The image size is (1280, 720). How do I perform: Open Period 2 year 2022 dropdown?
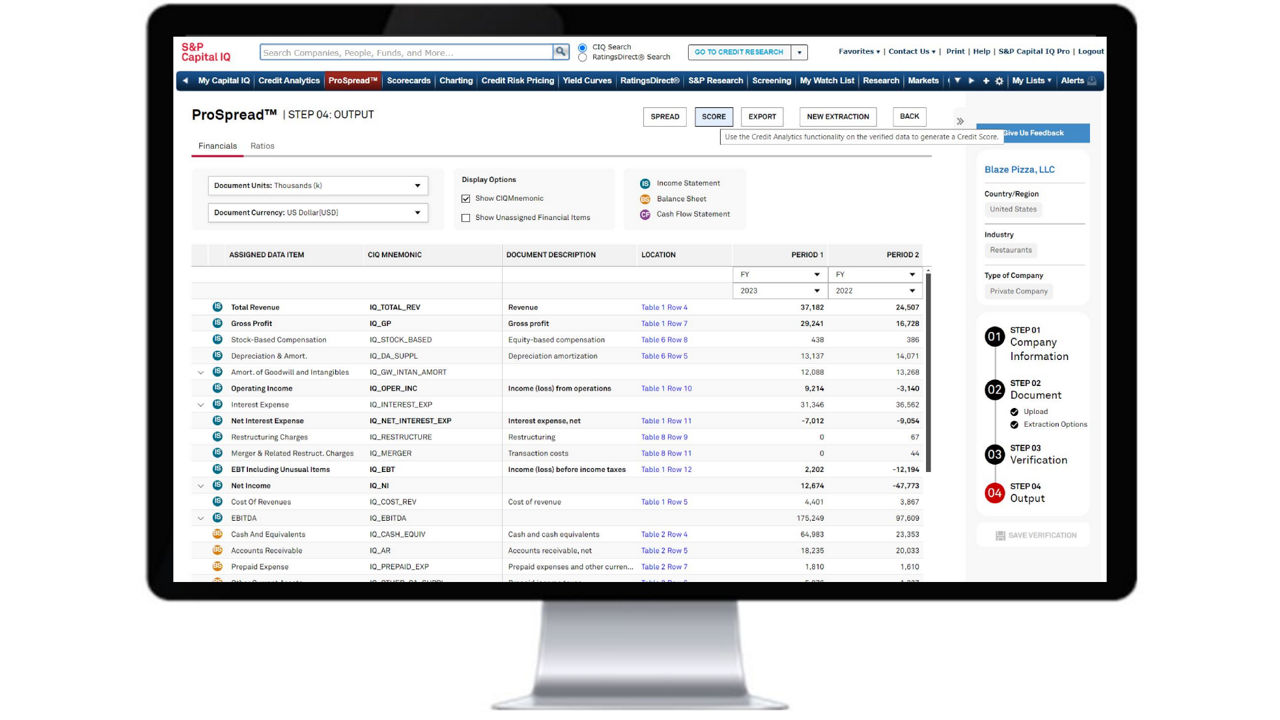[x=875, y=291]
